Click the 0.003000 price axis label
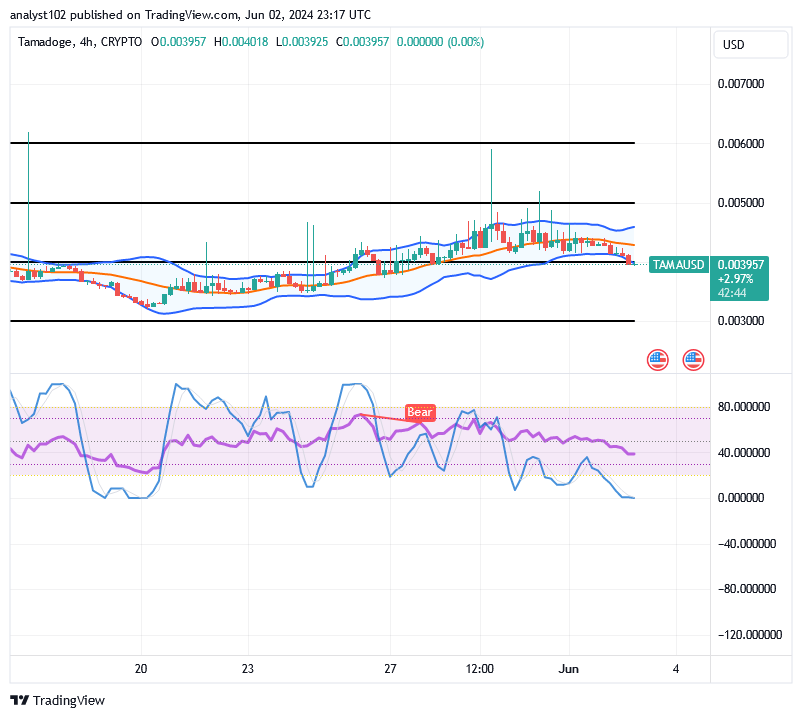Viewport: 802px width, 718px height. (x=741, y=321)
